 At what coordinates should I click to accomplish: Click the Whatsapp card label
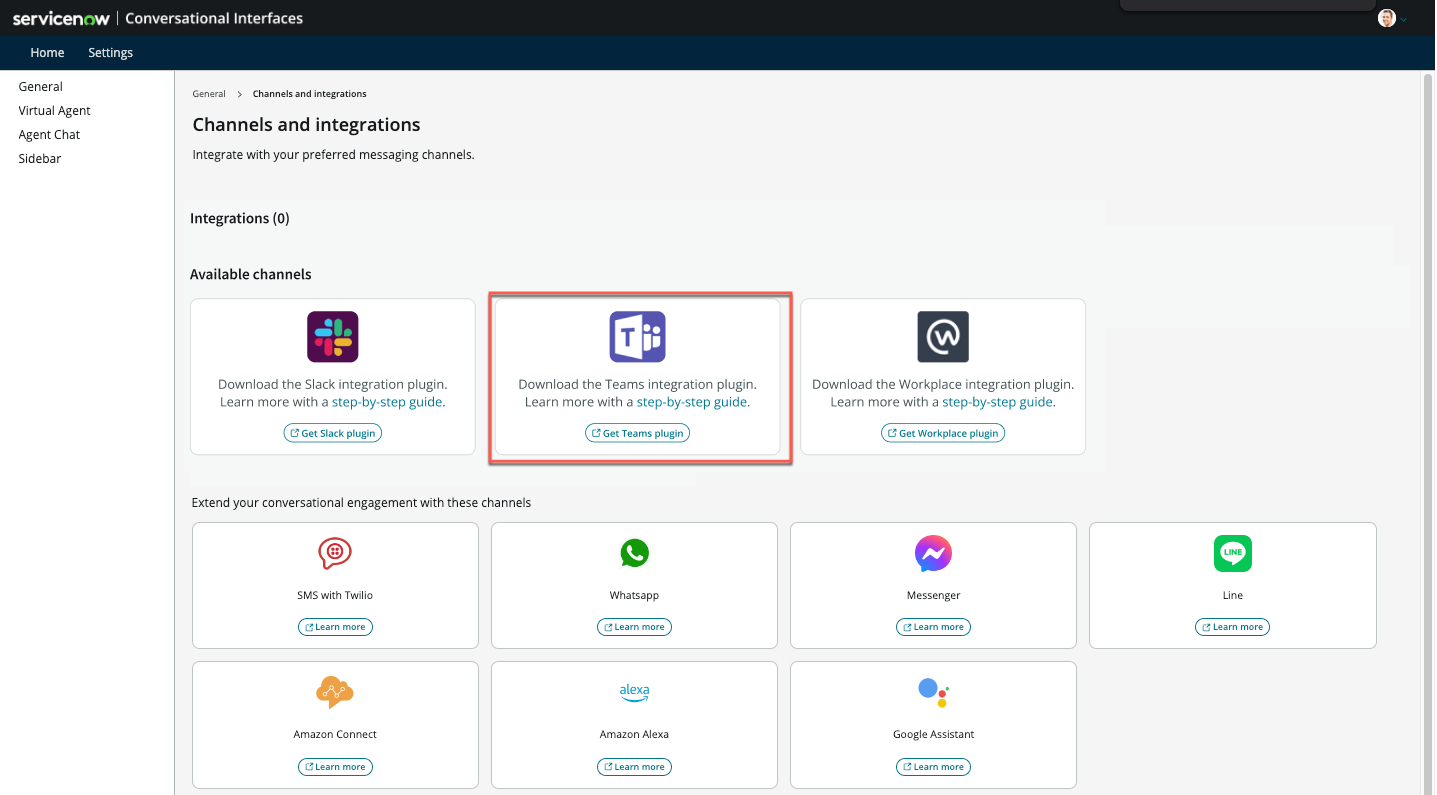click(x=634, y=595)
